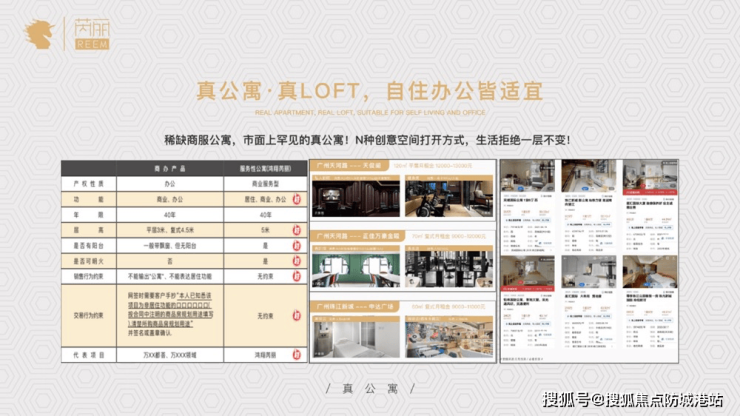Click the 办公 cell in 产权性质 row

click(x=169, y=184)
